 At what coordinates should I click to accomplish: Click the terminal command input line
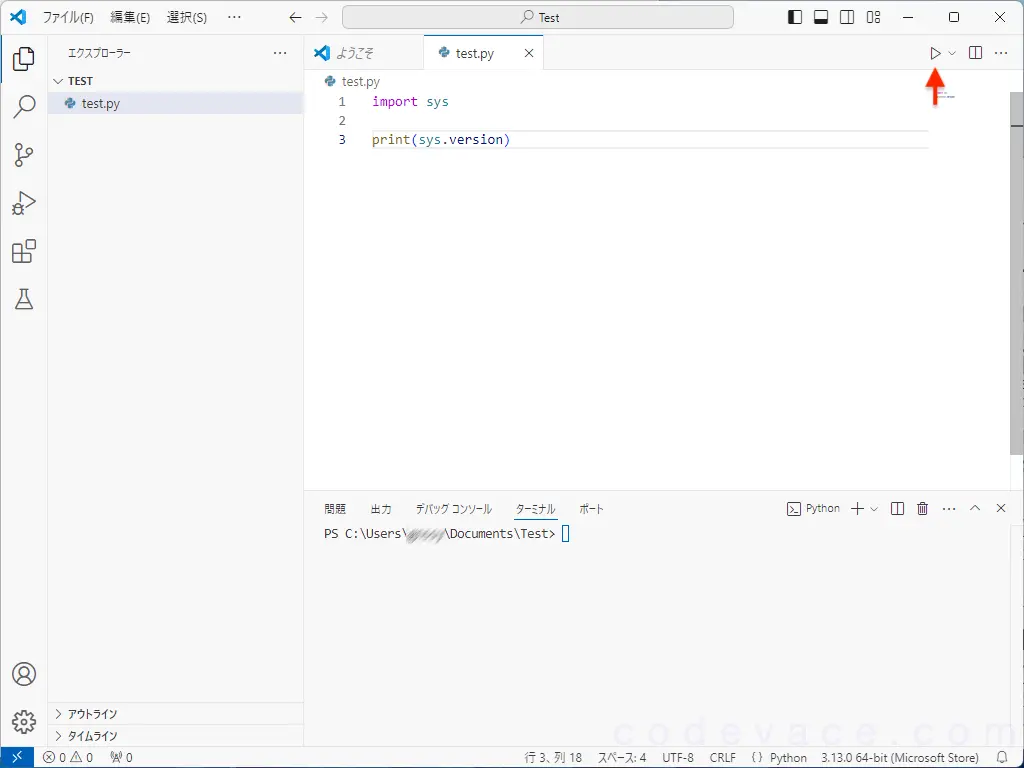click(564, 533)
